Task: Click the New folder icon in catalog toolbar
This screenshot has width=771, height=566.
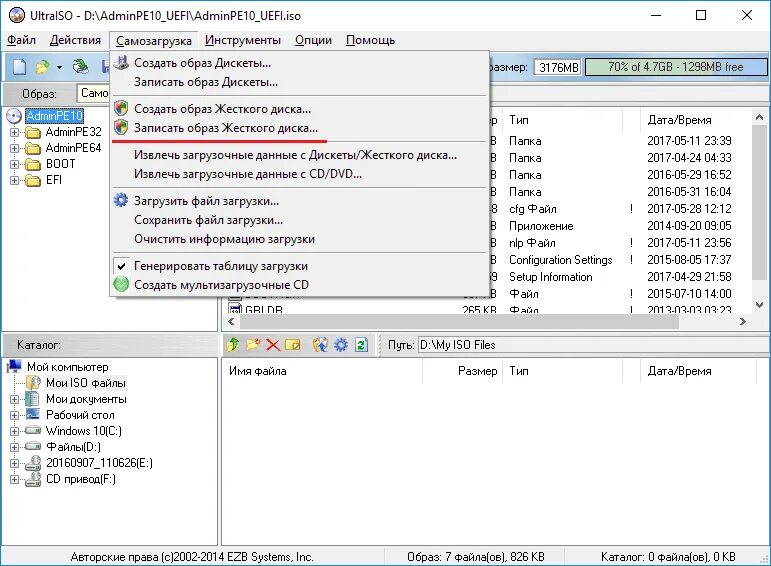Action: 253,345
